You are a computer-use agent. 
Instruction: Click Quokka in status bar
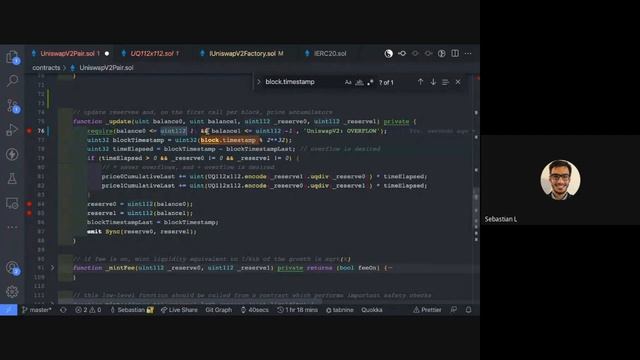coord(371,310)
